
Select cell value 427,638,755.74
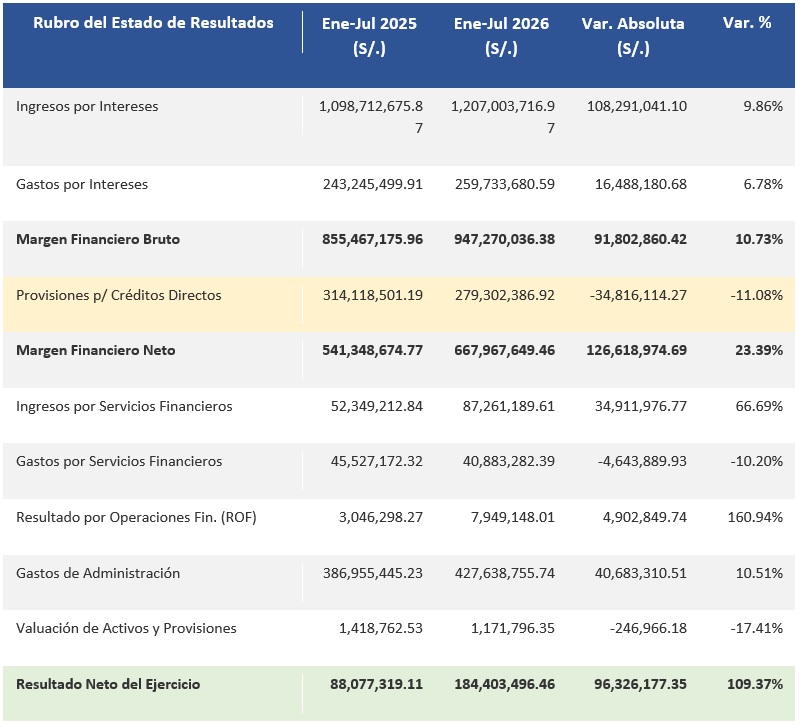505,573
